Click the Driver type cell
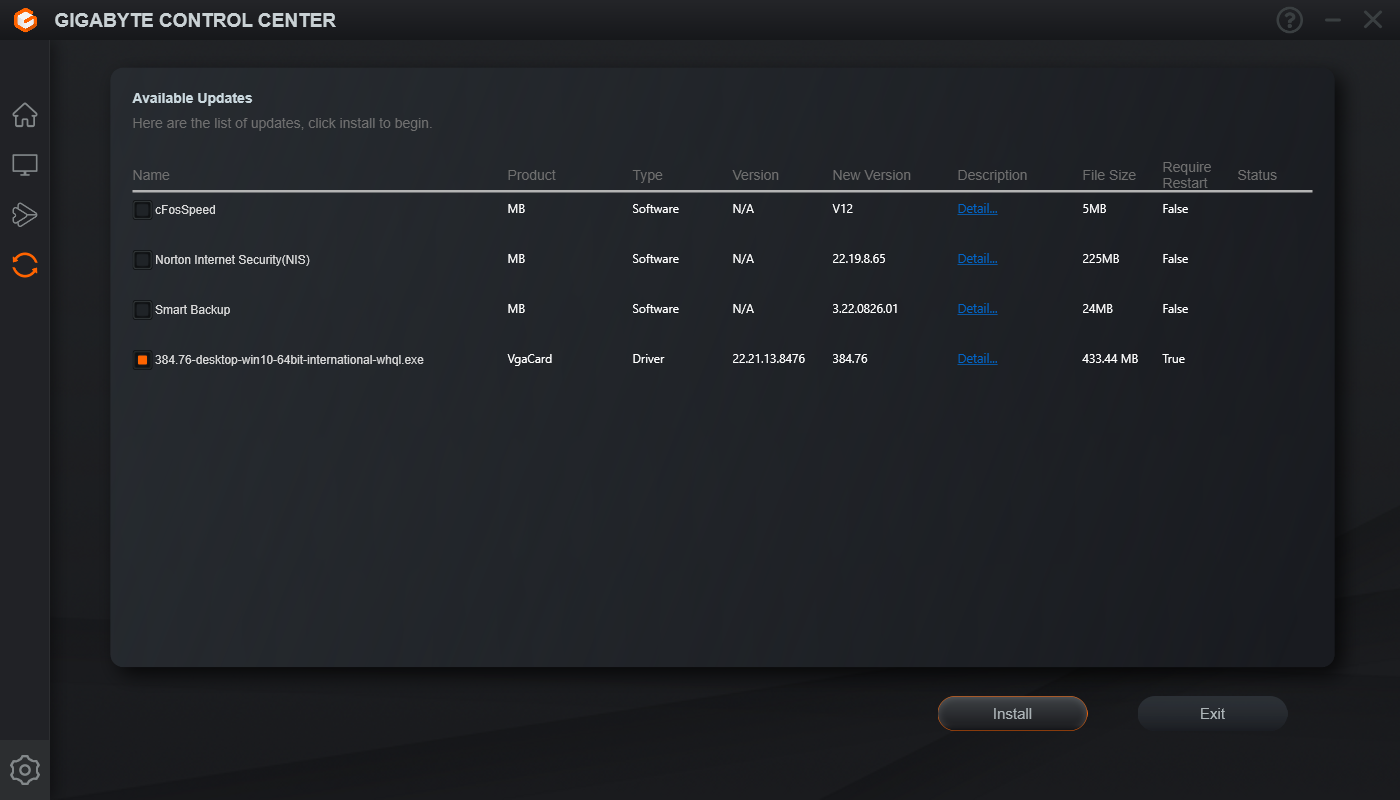 click(648, 359)
